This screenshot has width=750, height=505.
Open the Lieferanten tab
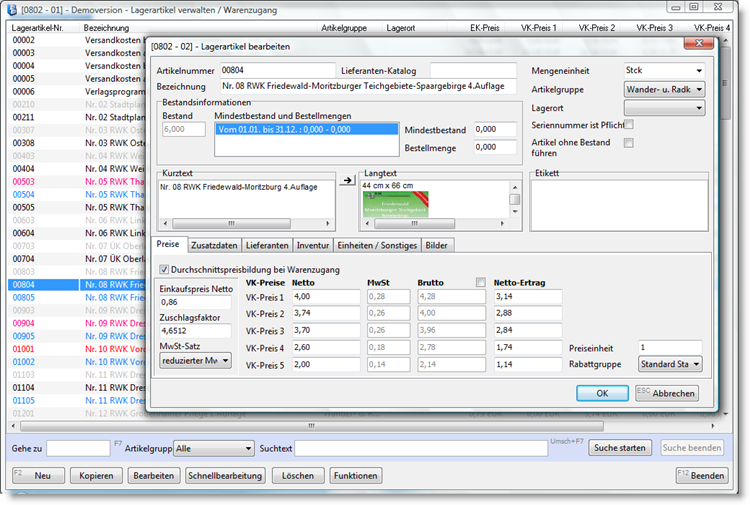point(267,245)
